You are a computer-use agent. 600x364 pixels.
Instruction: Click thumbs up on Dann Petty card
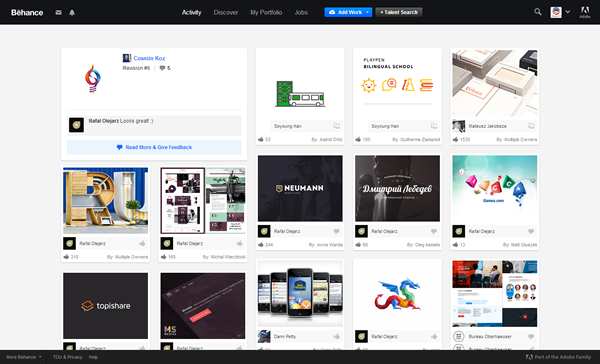click(x=336, y=336)
